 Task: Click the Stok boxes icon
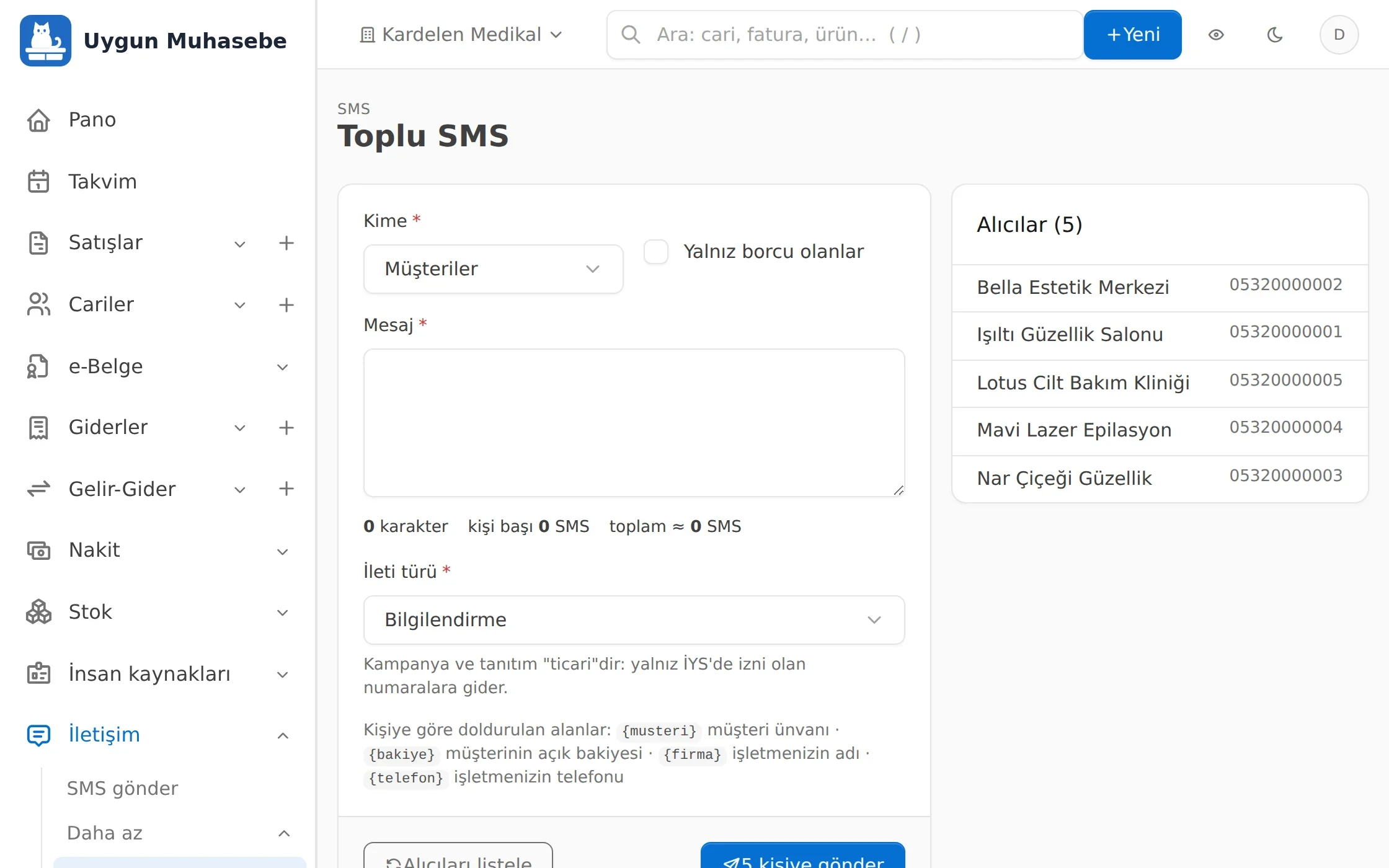coord(38,612)
